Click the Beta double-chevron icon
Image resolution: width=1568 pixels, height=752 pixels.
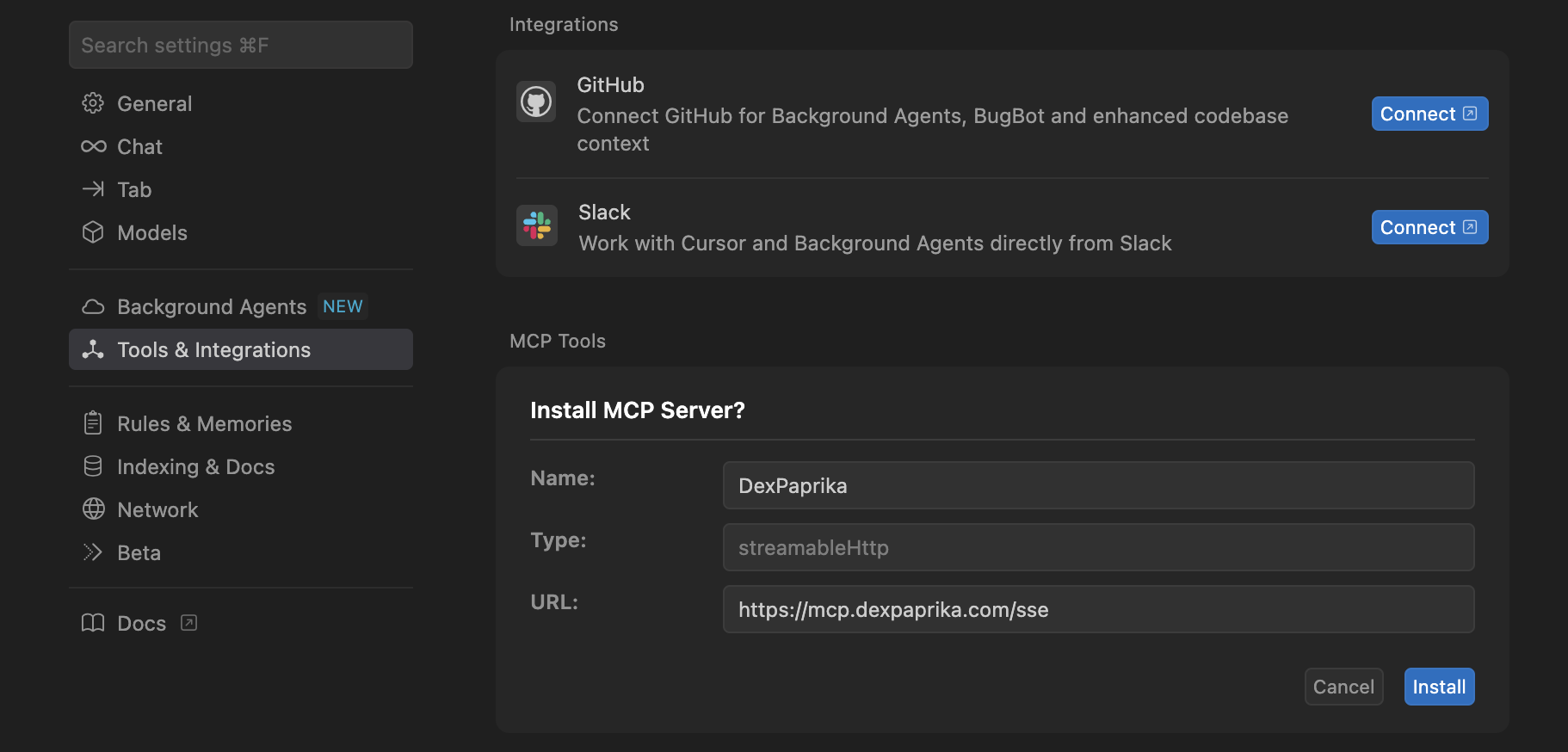[93, 552]
